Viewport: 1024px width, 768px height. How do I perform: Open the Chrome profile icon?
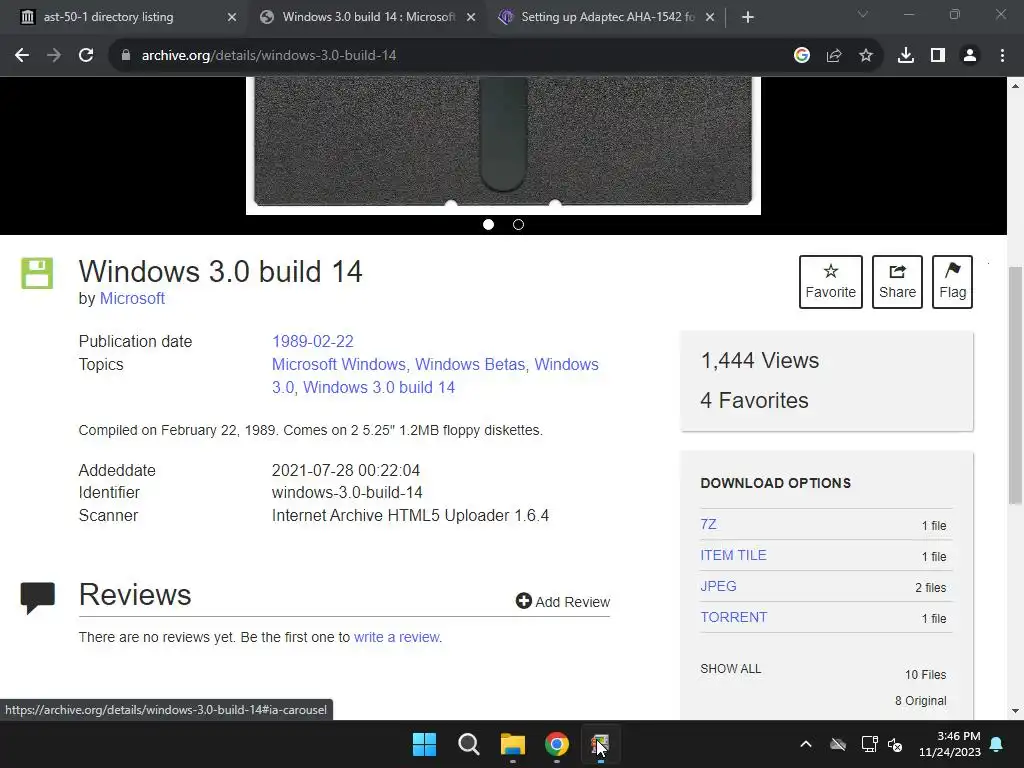(970, 56)
